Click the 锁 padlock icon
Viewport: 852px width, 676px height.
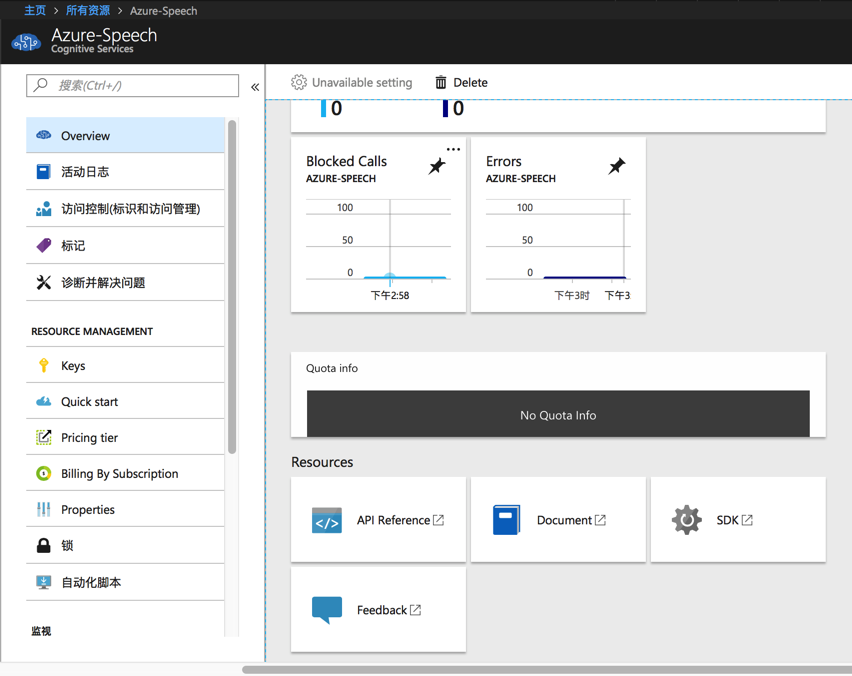pyautogui.click(x=43, y=545)
